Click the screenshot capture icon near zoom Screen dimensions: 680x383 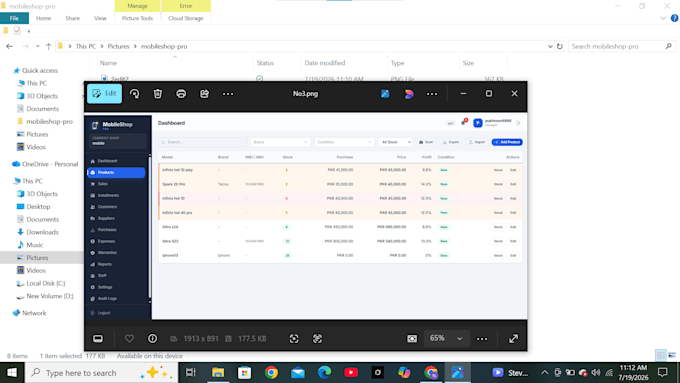click(x=412, y=338)
